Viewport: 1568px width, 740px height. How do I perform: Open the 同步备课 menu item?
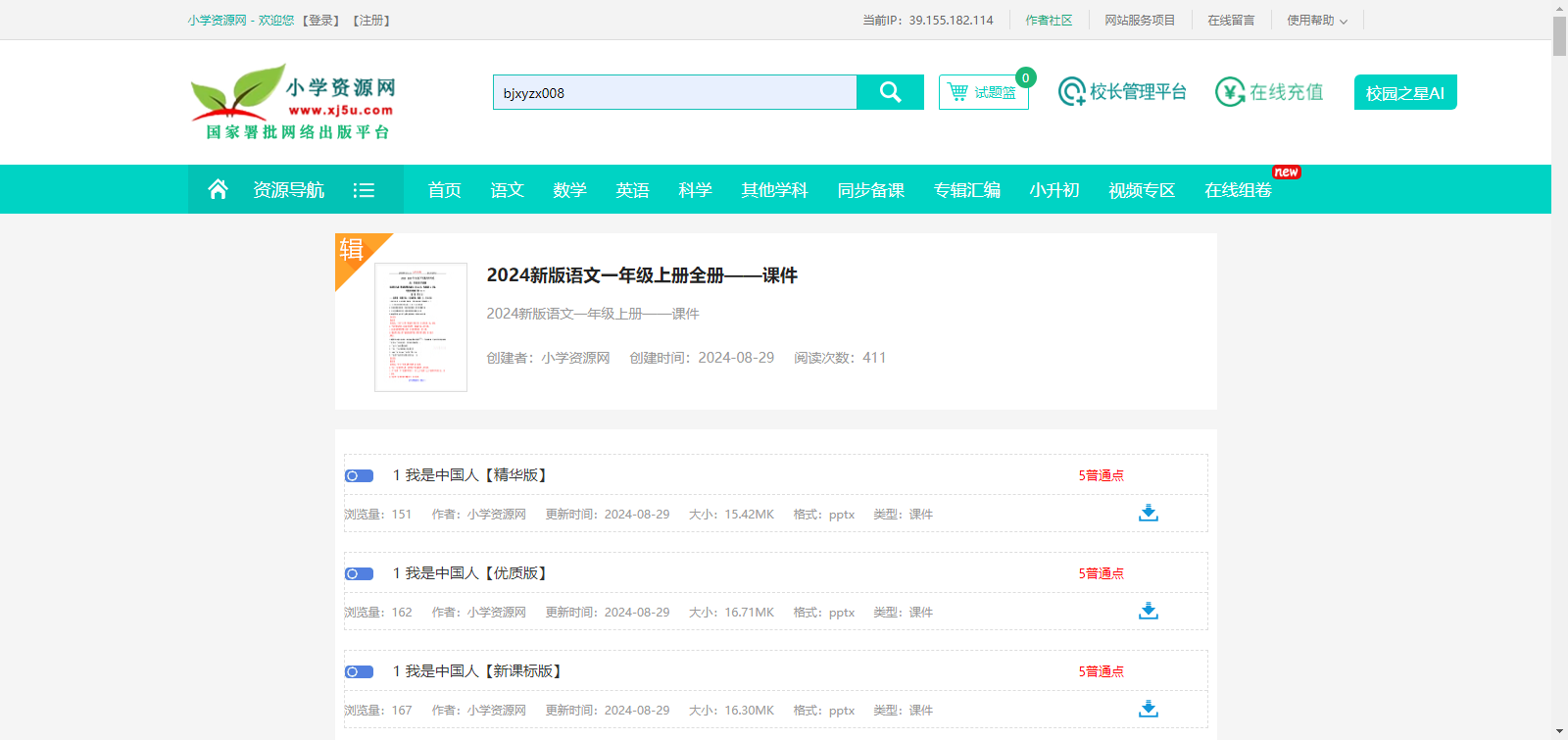coord(870,190)
